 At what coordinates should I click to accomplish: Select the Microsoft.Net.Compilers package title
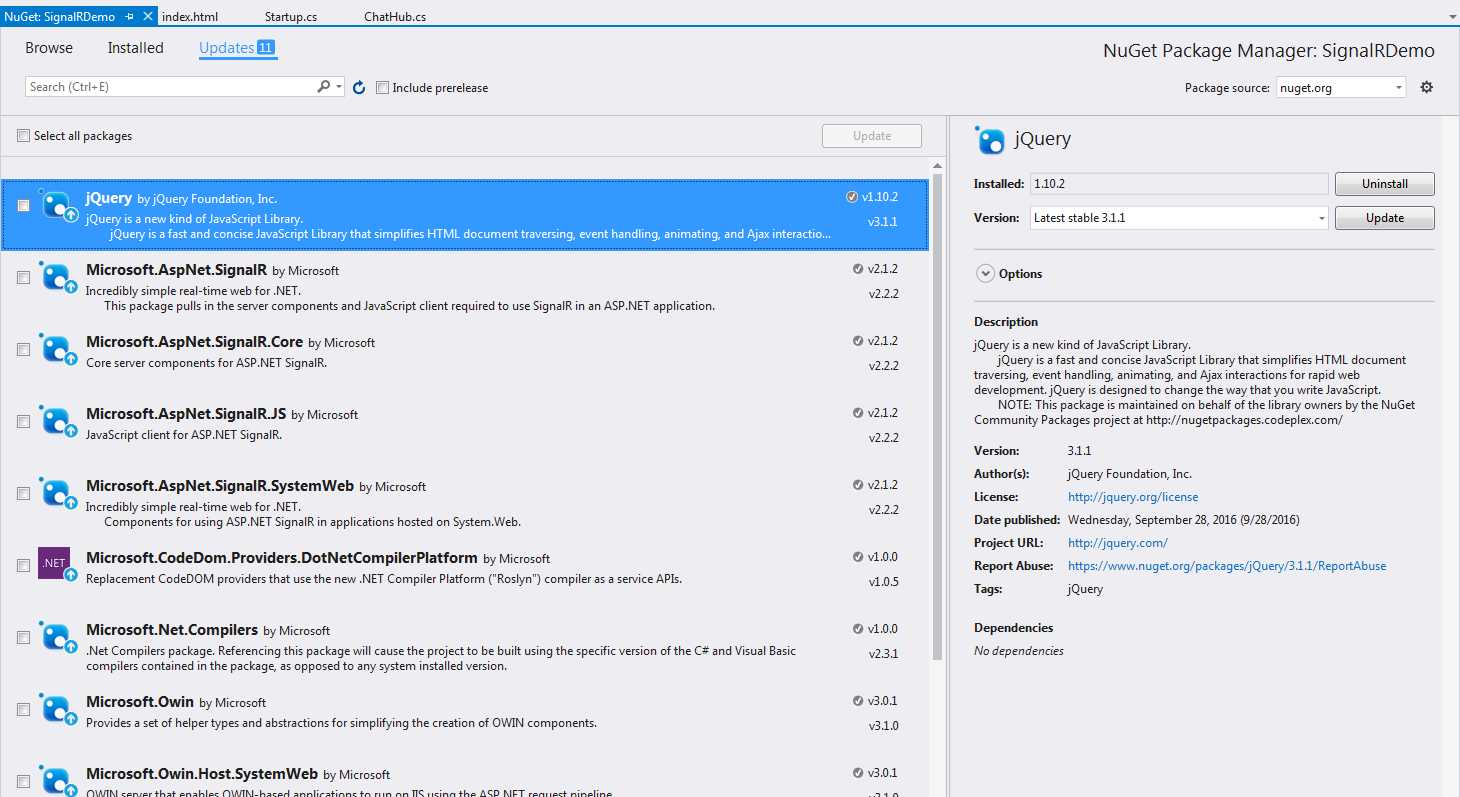click(x=172, y=630)
